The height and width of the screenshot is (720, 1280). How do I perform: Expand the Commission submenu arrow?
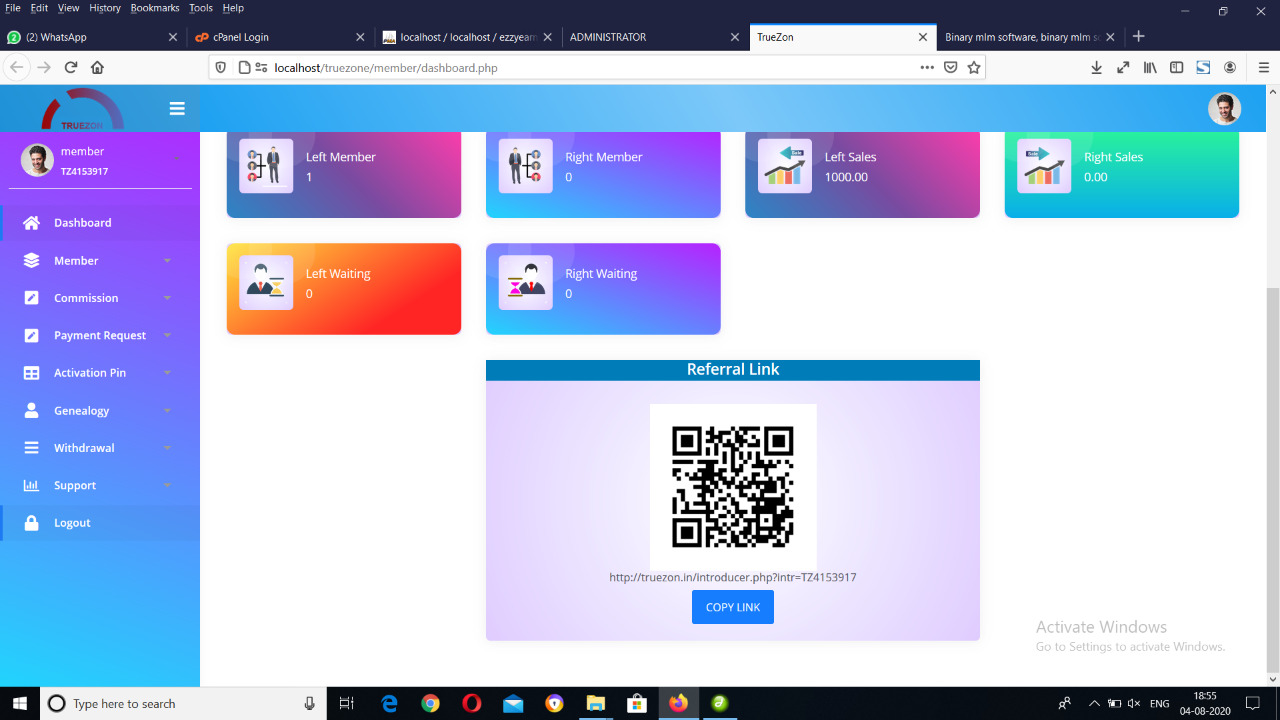point(167,298)
